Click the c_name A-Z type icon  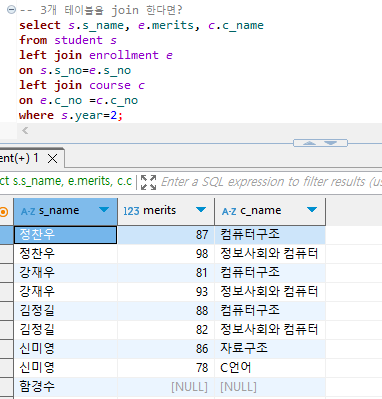point(229,211)
